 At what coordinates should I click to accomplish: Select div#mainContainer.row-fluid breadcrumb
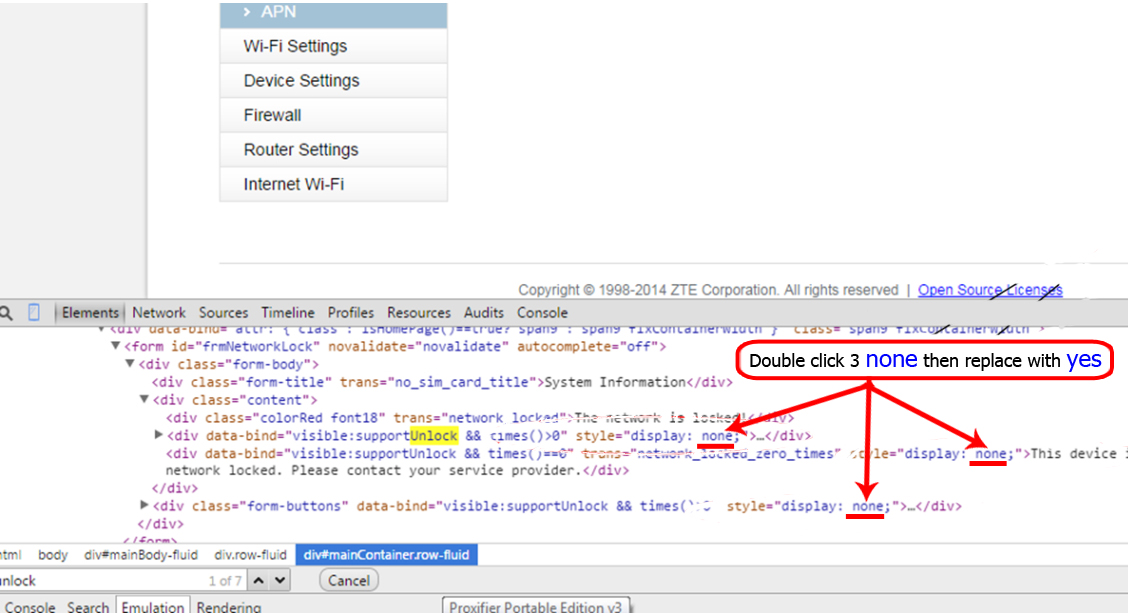386,555
